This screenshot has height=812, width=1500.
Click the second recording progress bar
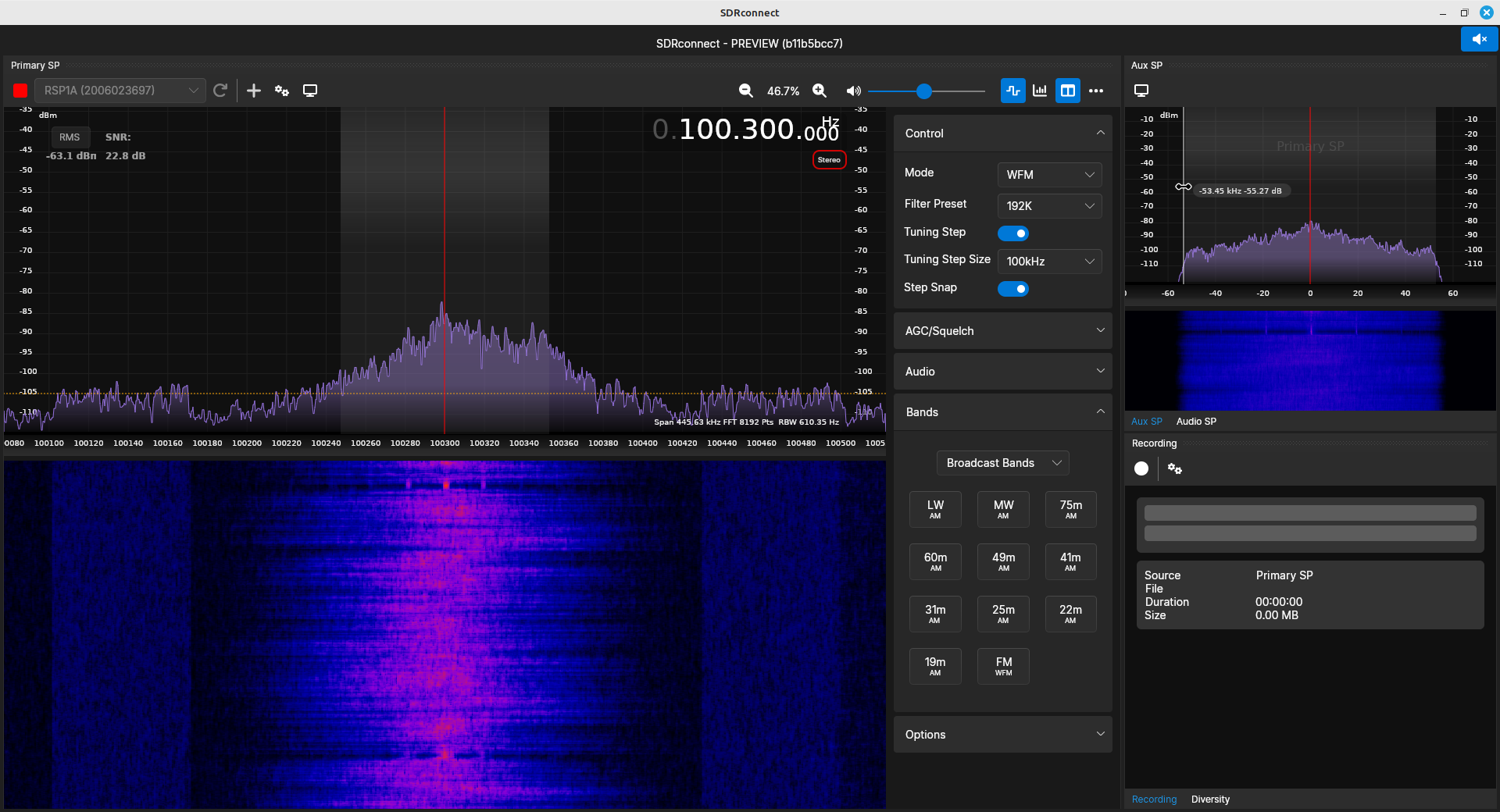tap(1310, 533)
